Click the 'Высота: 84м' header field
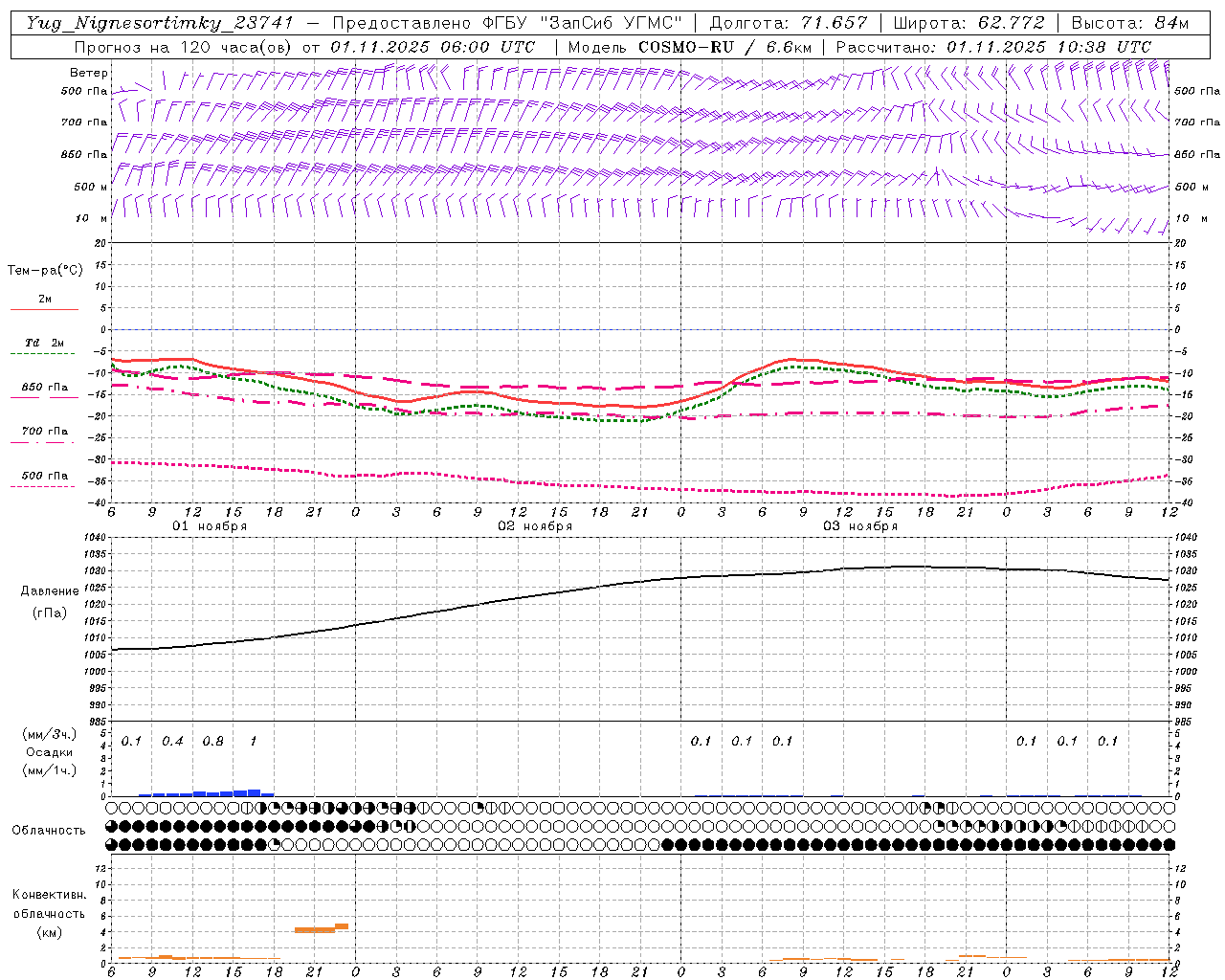1225x980 pixels. coord(1130,23)
